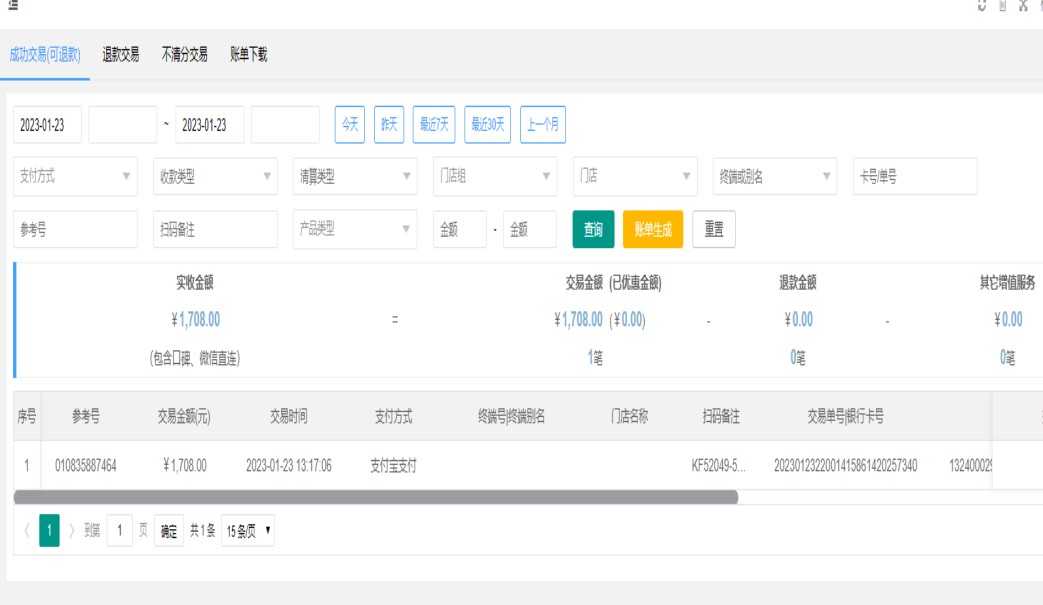Click the orange 账单生成 button
Screen dimensions: 1043x605
click(x=652, y=229)
